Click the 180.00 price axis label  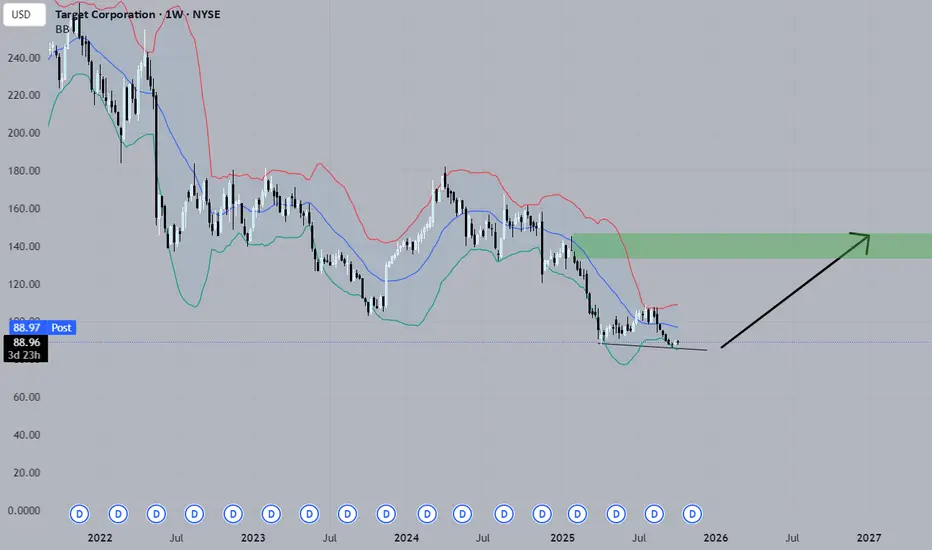24,171
